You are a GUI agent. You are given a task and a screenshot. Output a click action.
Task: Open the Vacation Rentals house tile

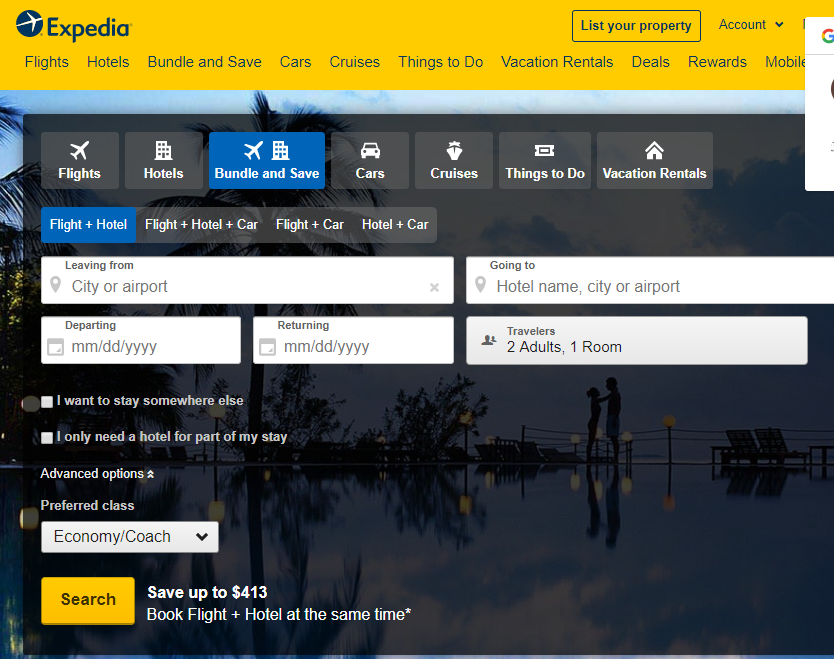[x=654, y=160]
